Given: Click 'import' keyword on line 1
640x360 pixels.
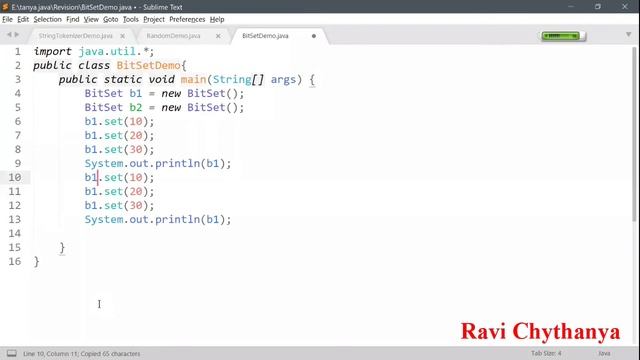Looking at the screenshot, I should pos(53,52).
